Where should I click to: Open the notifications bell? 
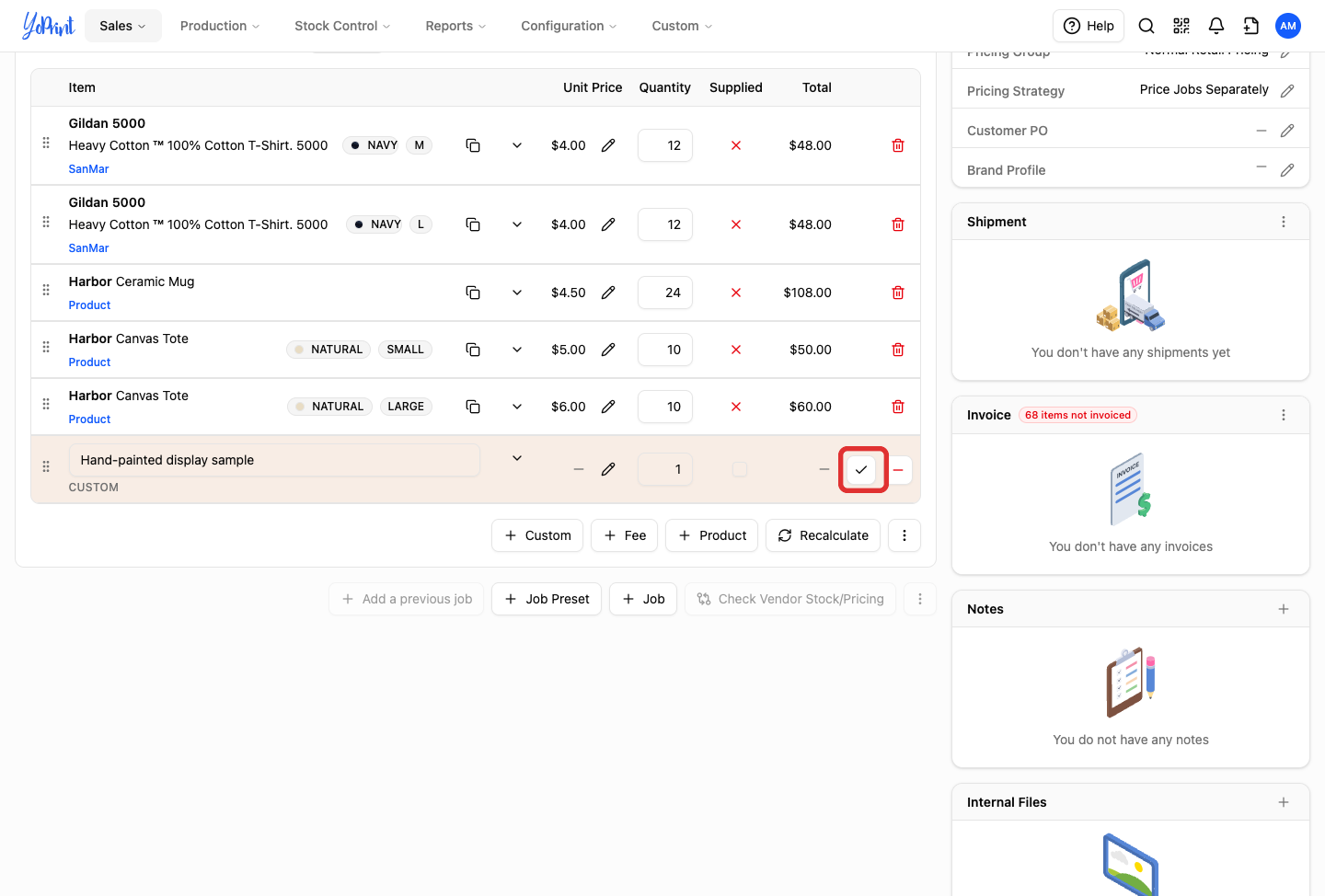coord(1216,26)
